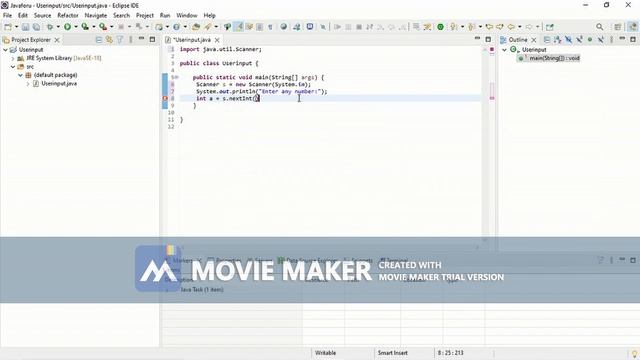The width and height of the screenshot is (640, 360).
Task: Select main(String[]) in the Outline
Action: pyautogui.click(x=554, y=58)
